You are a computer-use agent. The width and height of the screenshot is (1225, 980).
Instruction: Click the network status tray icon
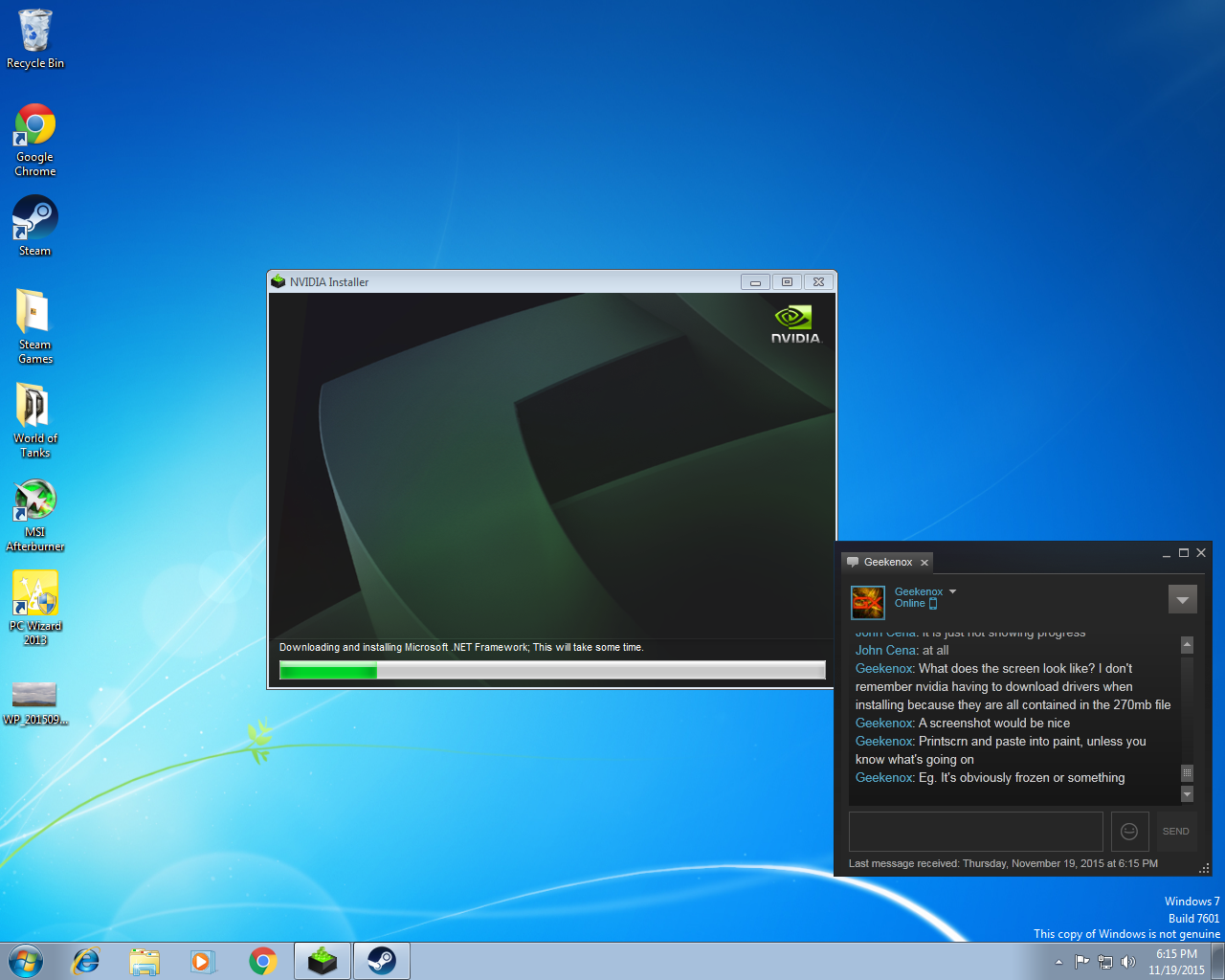click(1105, 962)
